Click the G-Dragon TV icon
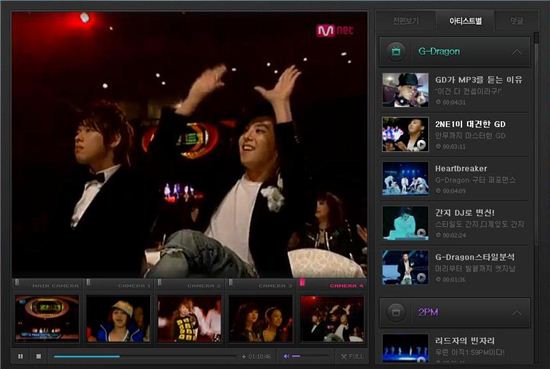550x369 pixels. [396, 52]
